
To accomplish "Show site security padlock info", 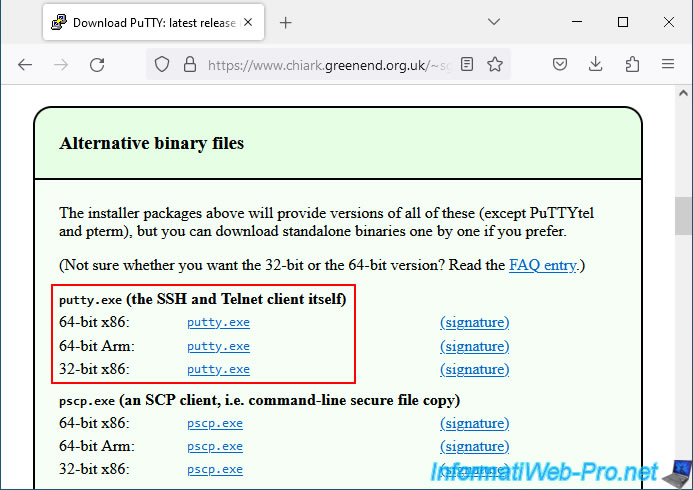I will pos(190,65).
